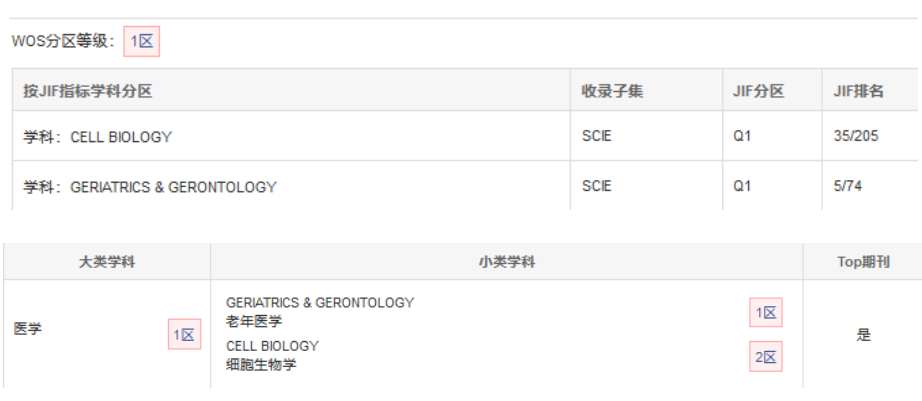The width and height of the screenshot is (922, 401).
Task: Click the 2区 badge for 细胞生物学
Action: [766, 357]
